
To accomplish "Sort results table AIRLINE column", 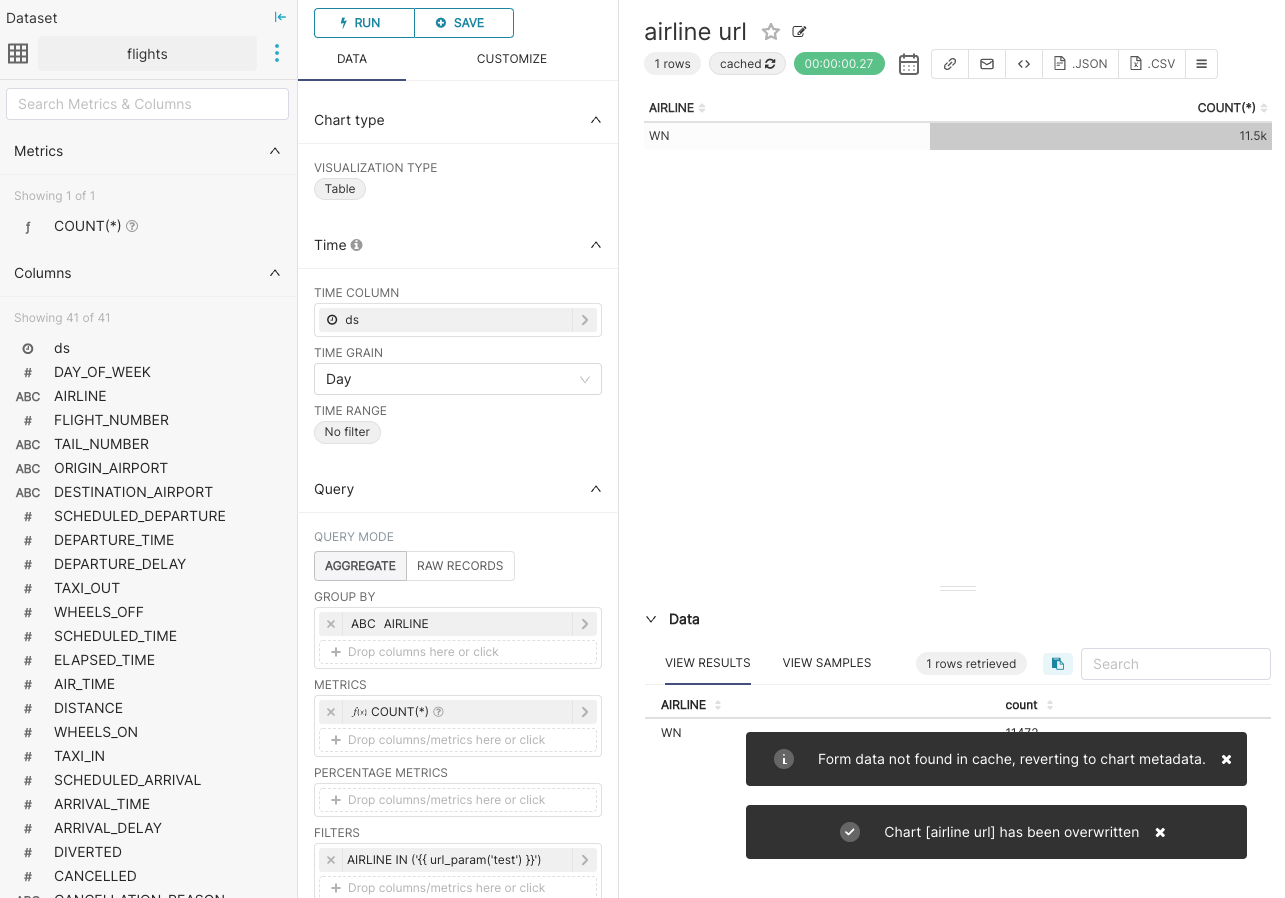I will 689,705.
